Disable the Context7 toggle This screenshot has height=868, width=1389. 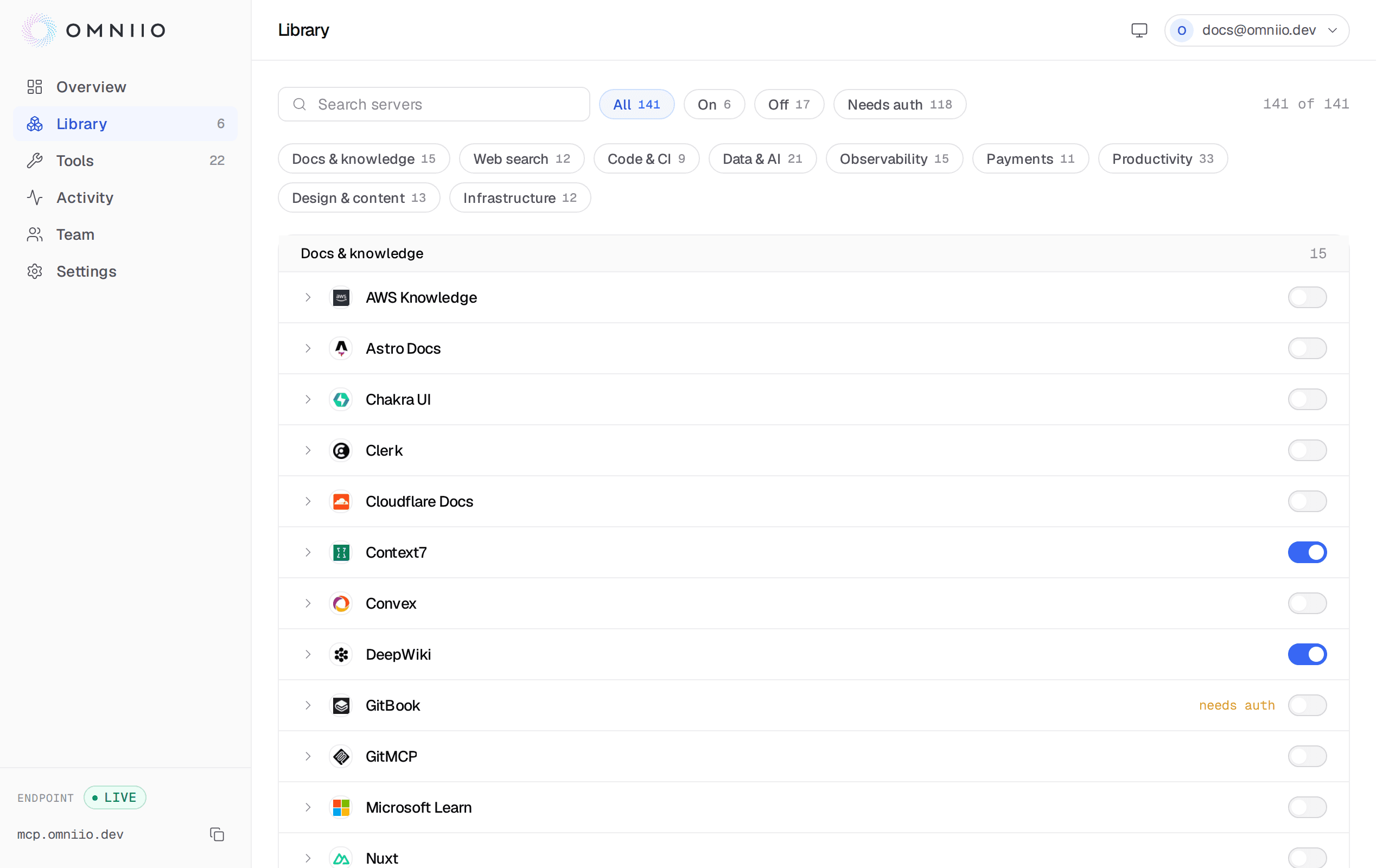[1307, 552]
